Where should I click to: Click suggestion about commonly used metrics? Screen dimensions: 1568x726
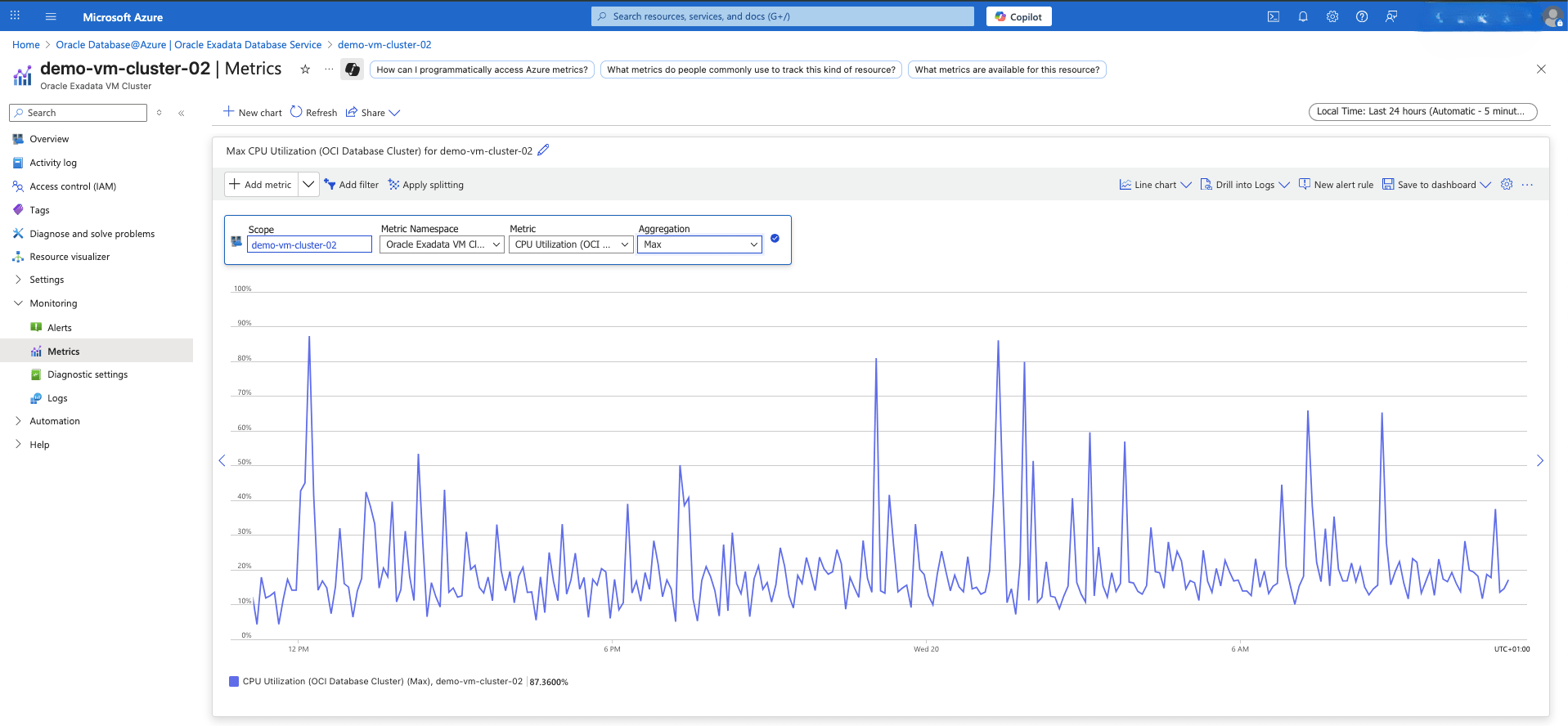click(751, 69)
